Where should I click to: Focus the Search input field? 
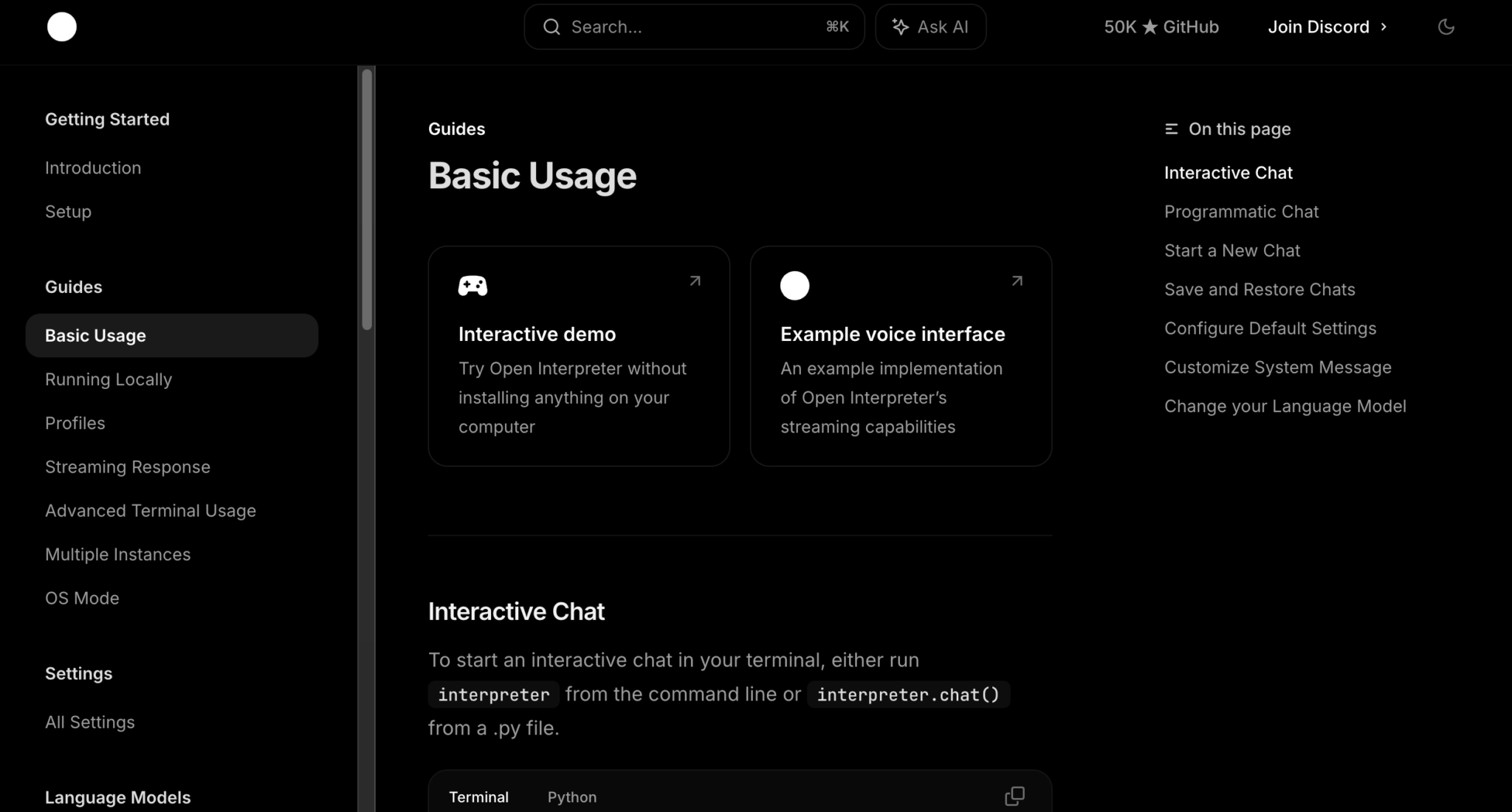[694, 27]
